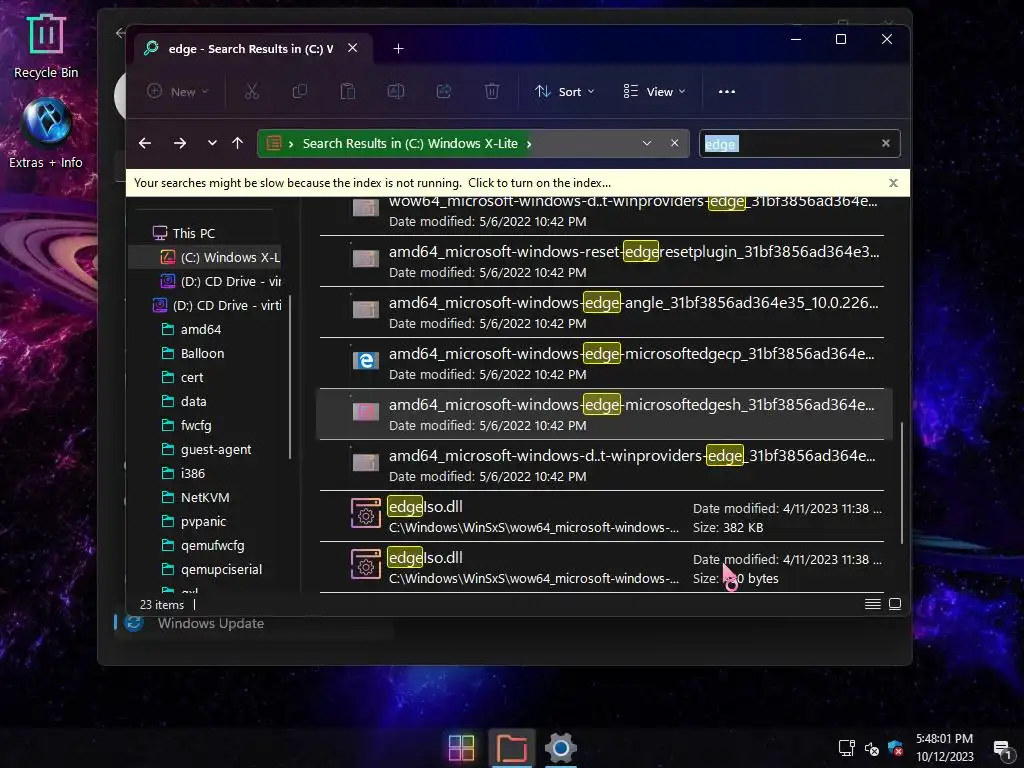Dismiss the index warning banner
This screenshot has height=768, width=1024.
[x=893, y=183]
